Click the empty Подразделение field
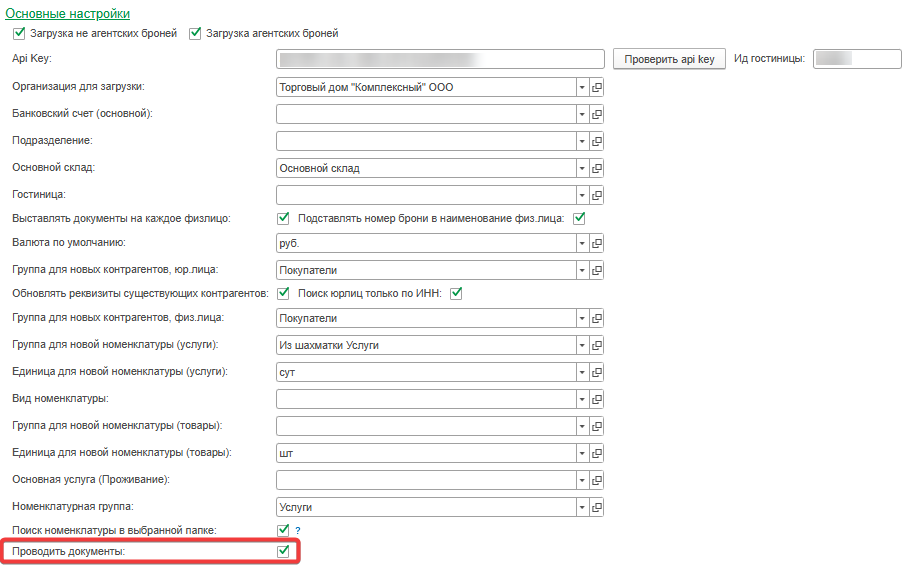This screenshot has width=918, height=575. click(x=426, y=141)
